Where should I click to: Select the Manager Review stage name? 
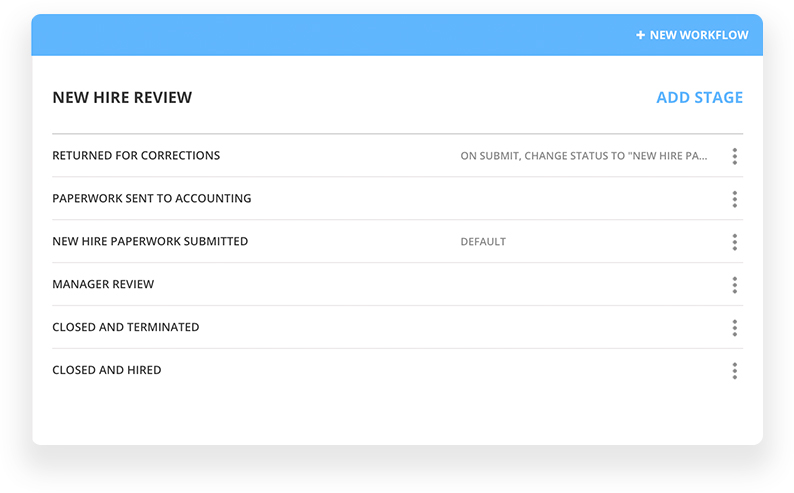103,284
